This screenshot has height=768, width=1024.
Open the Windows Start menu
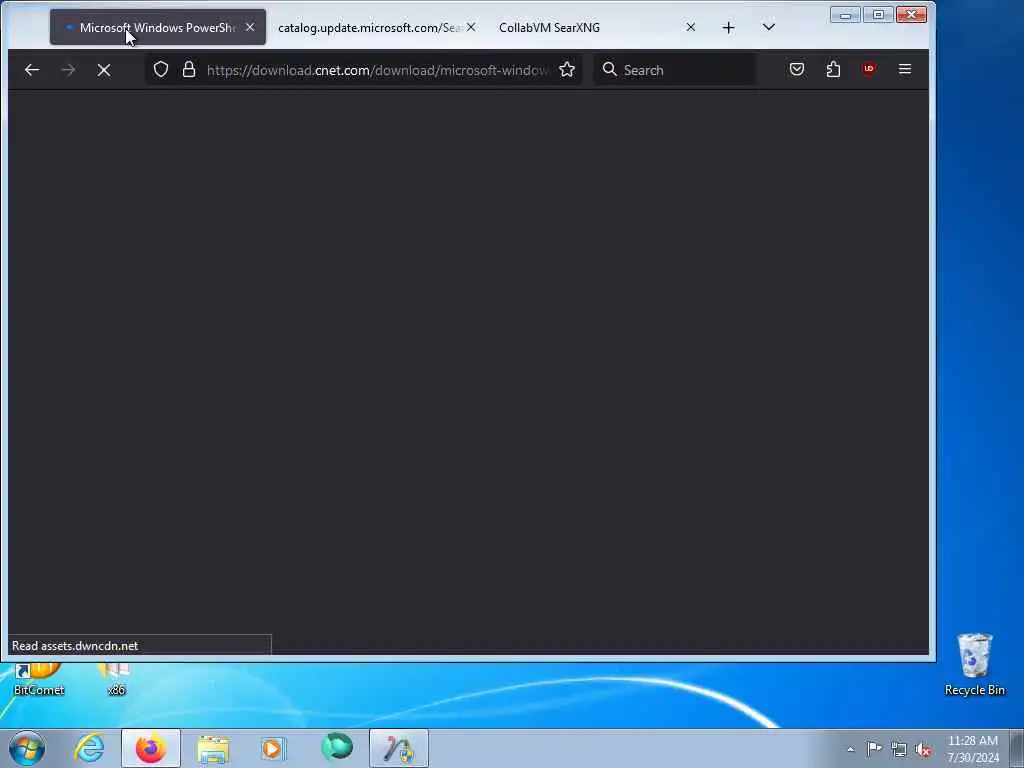pyautogui.click(x=27, y=748)
